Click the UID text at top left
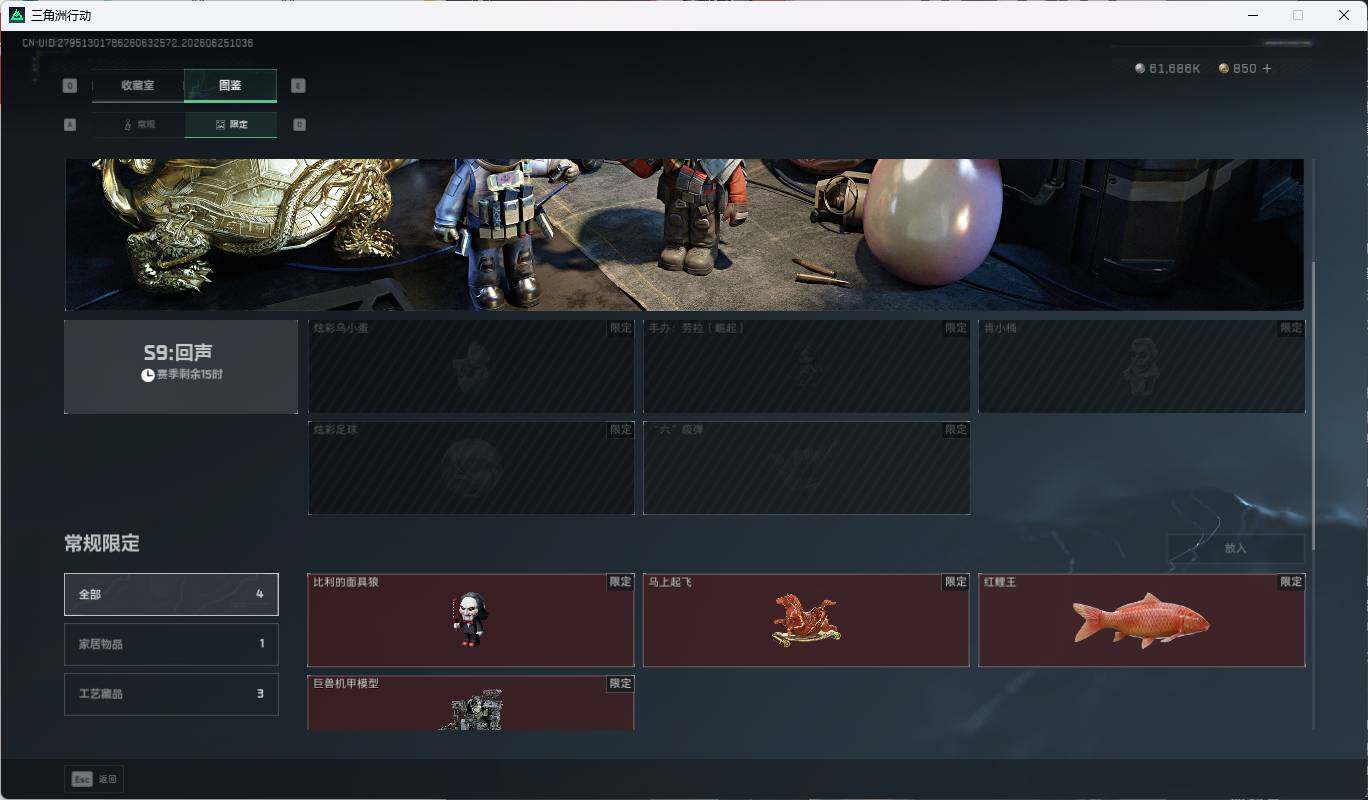Image resolution: width=1368 pixels, height=800 pixels. point(137,43)
